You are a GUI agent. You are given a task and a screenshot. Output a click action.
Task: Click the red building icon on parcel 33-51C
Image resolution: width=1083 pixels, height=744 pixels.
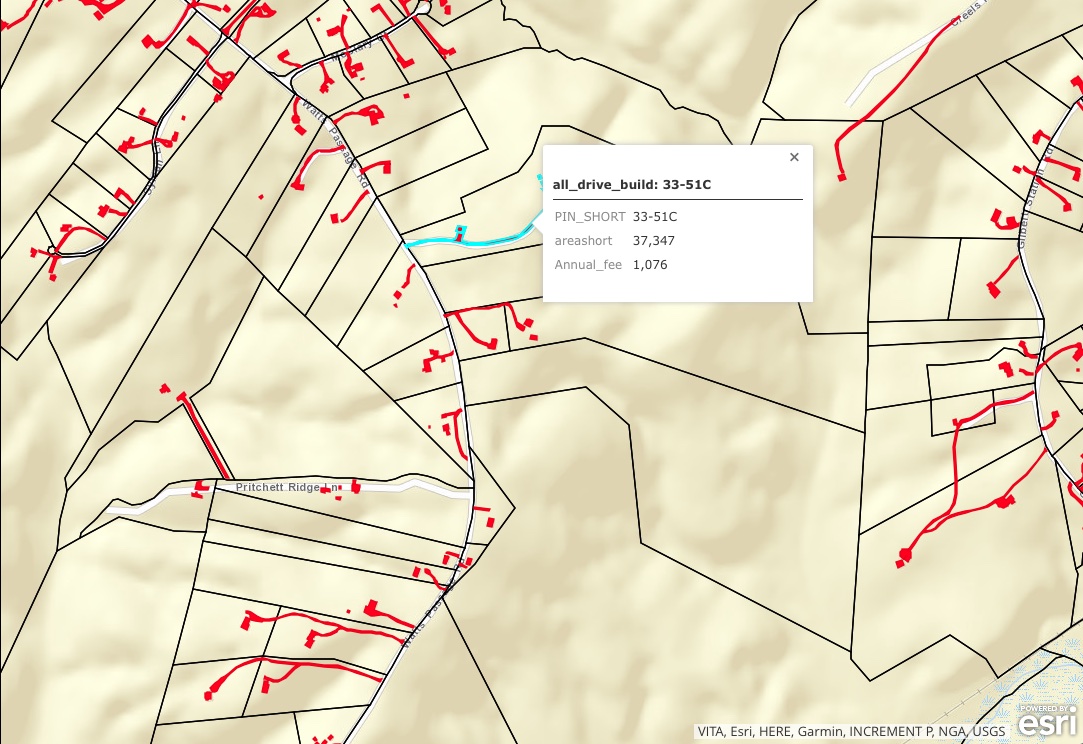pyautogui.click(x=459, y=232)
